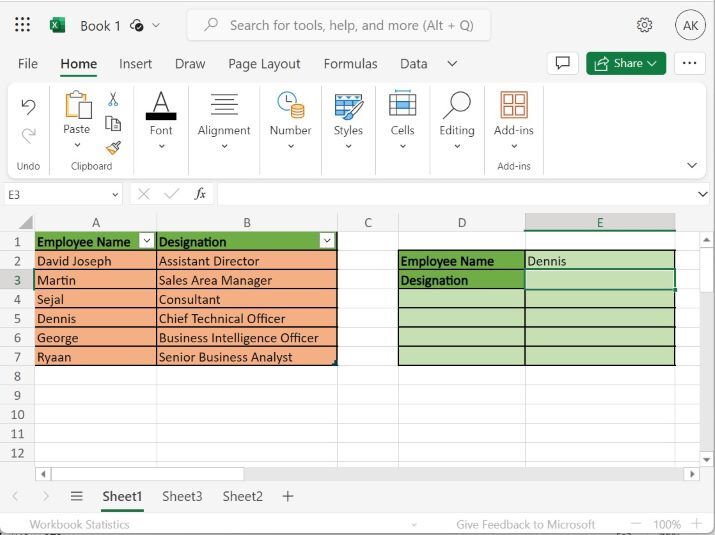Switch to the Draw tab

(x=190, y=63)
